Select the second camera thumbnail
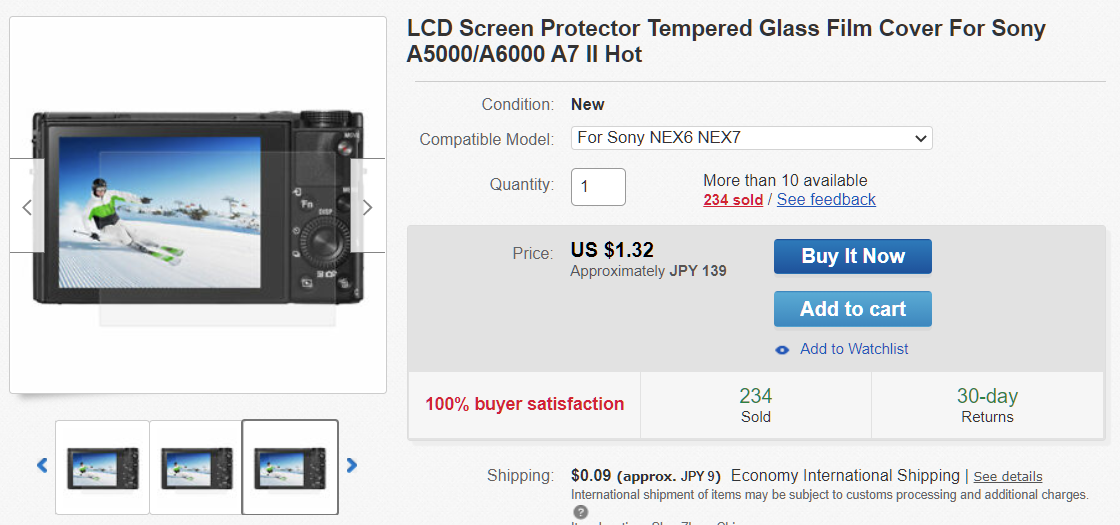Viewport: 1120px width, 525px height. click(x=196, y=467)
